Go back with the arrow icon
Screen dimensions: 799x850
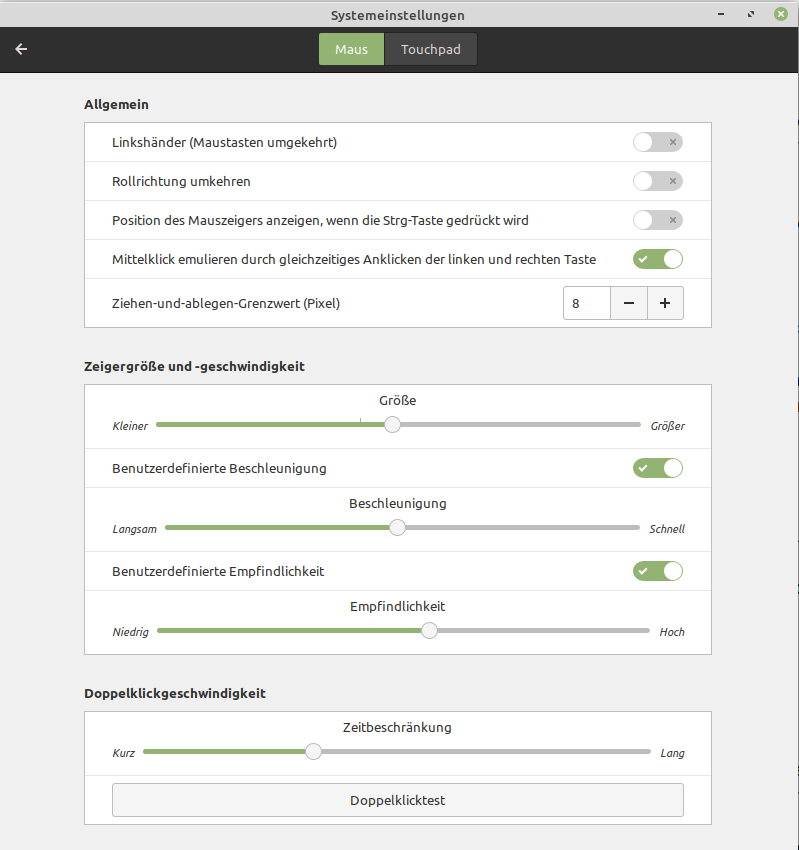tap(21, 49)
